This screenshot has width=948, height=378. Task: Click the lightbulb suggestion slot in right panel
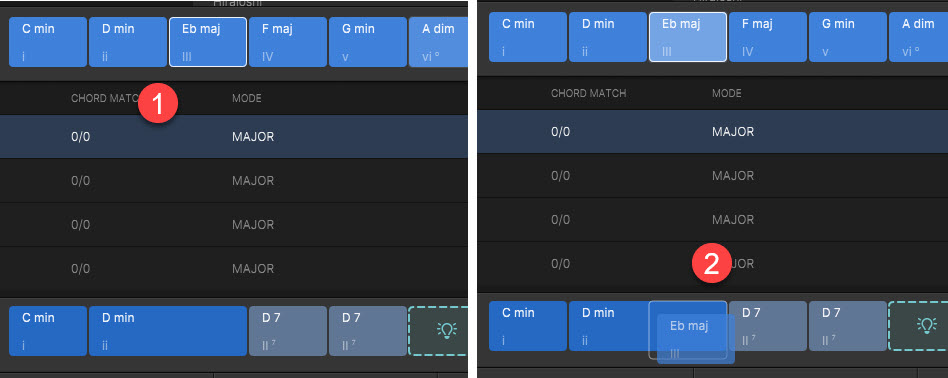pos(918,325)
